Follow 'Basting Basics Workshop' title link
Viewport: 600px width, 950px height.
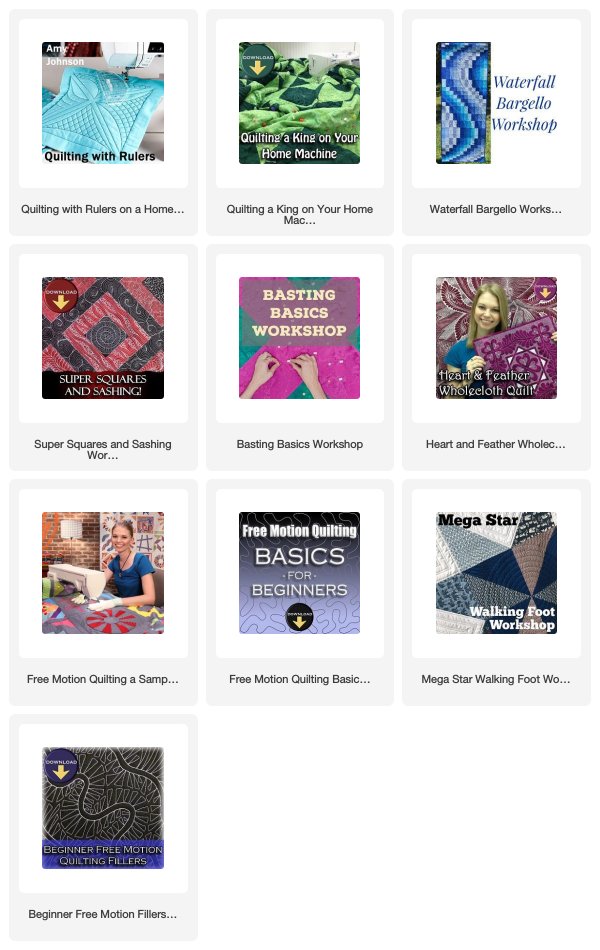[x=299, y=444]
